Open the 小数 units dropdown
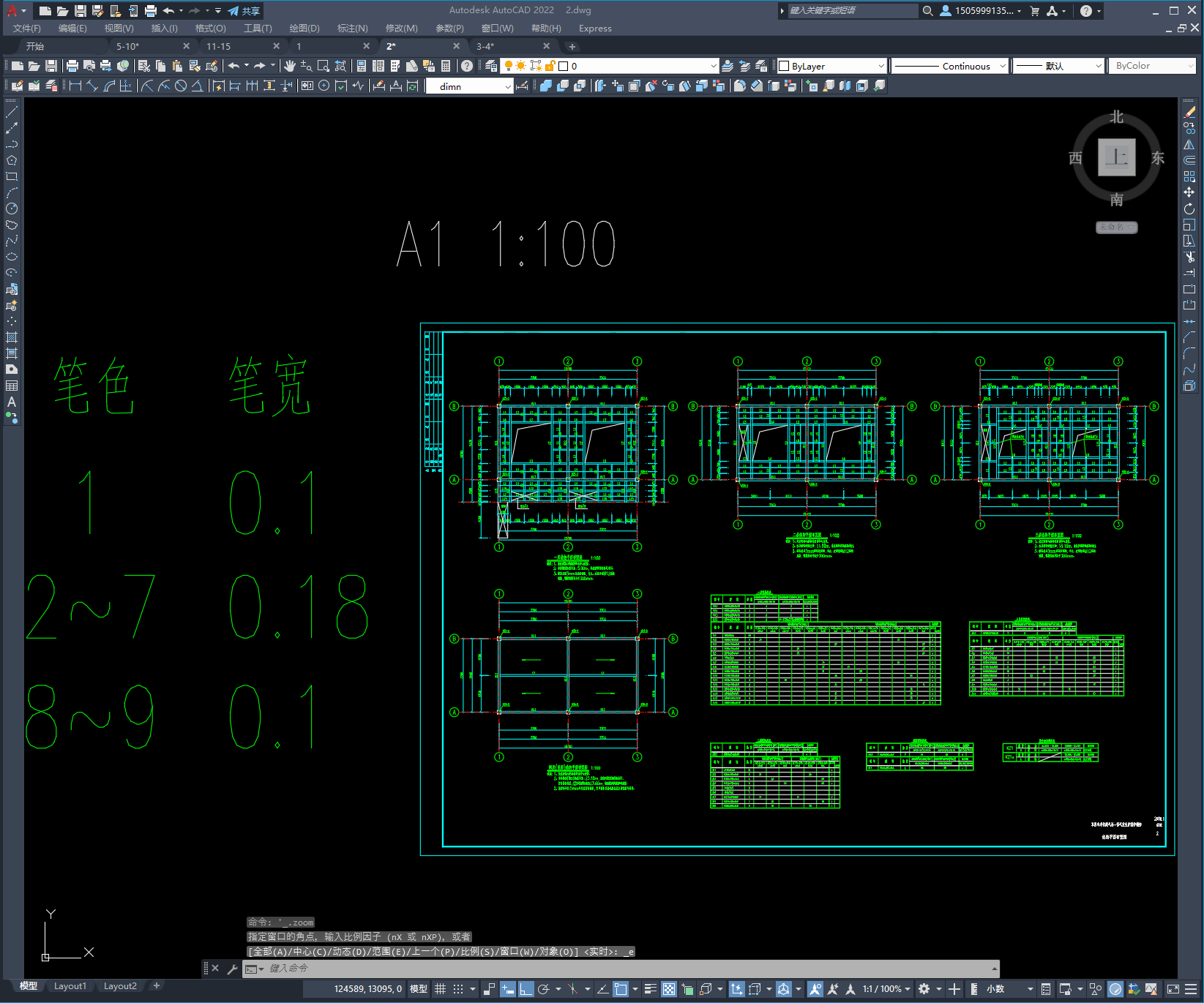 click(1009, 989)
